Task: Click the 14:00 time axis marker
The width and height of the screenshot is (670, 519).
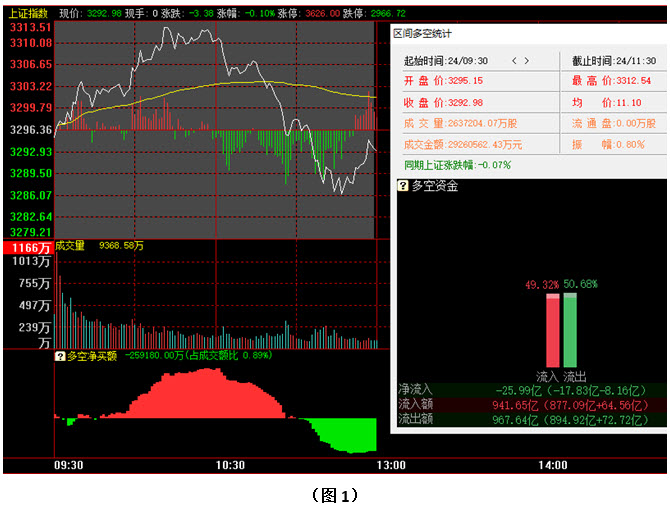Action: click(552, 465)
